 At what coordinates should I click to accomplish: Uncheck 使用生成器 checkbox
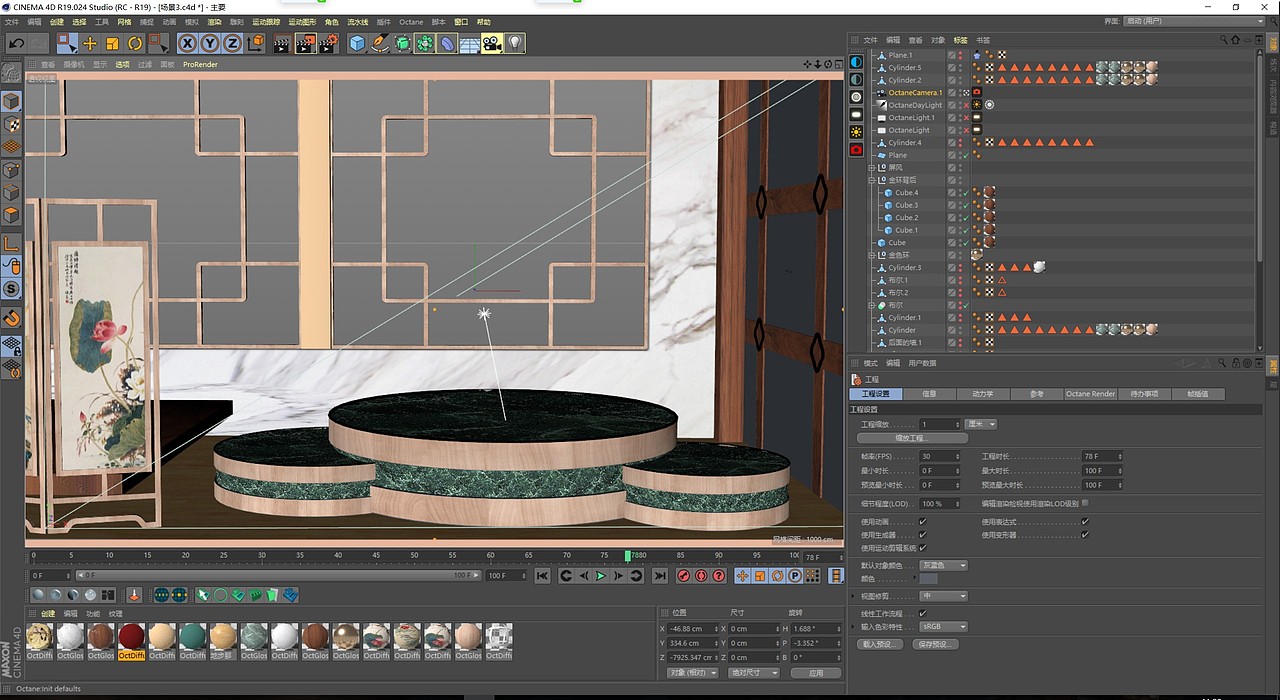pyautogui.click(x=923, y=535)
